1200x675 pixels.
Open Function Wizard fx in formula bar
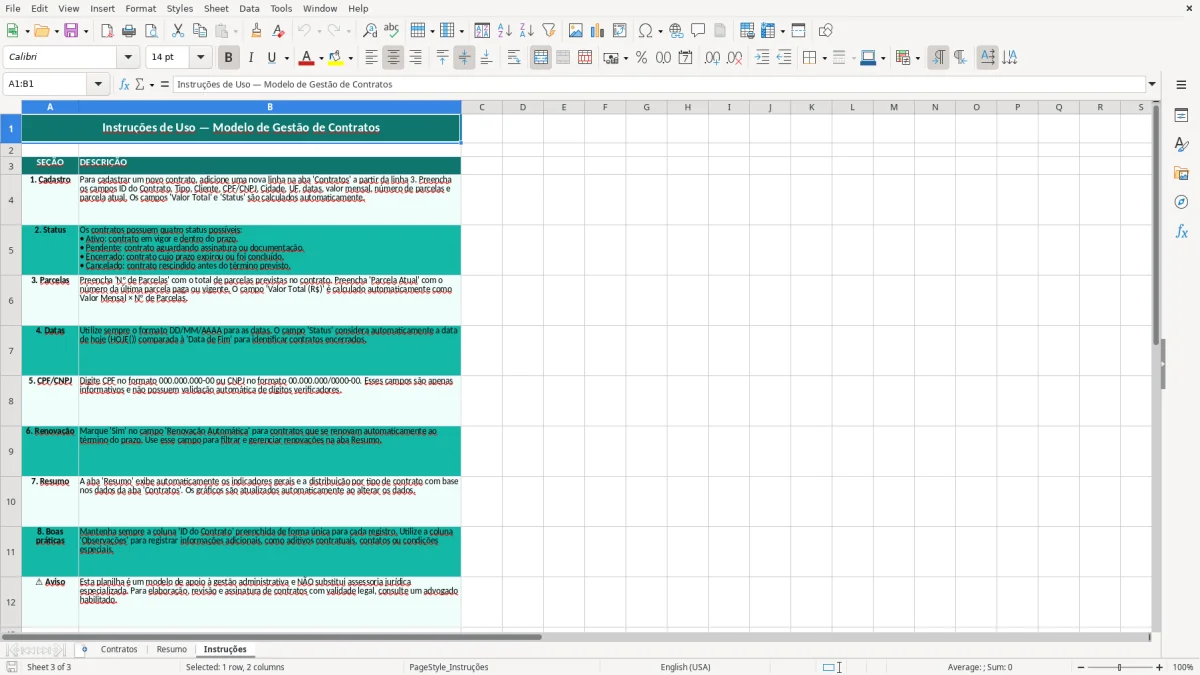point(124,84)
